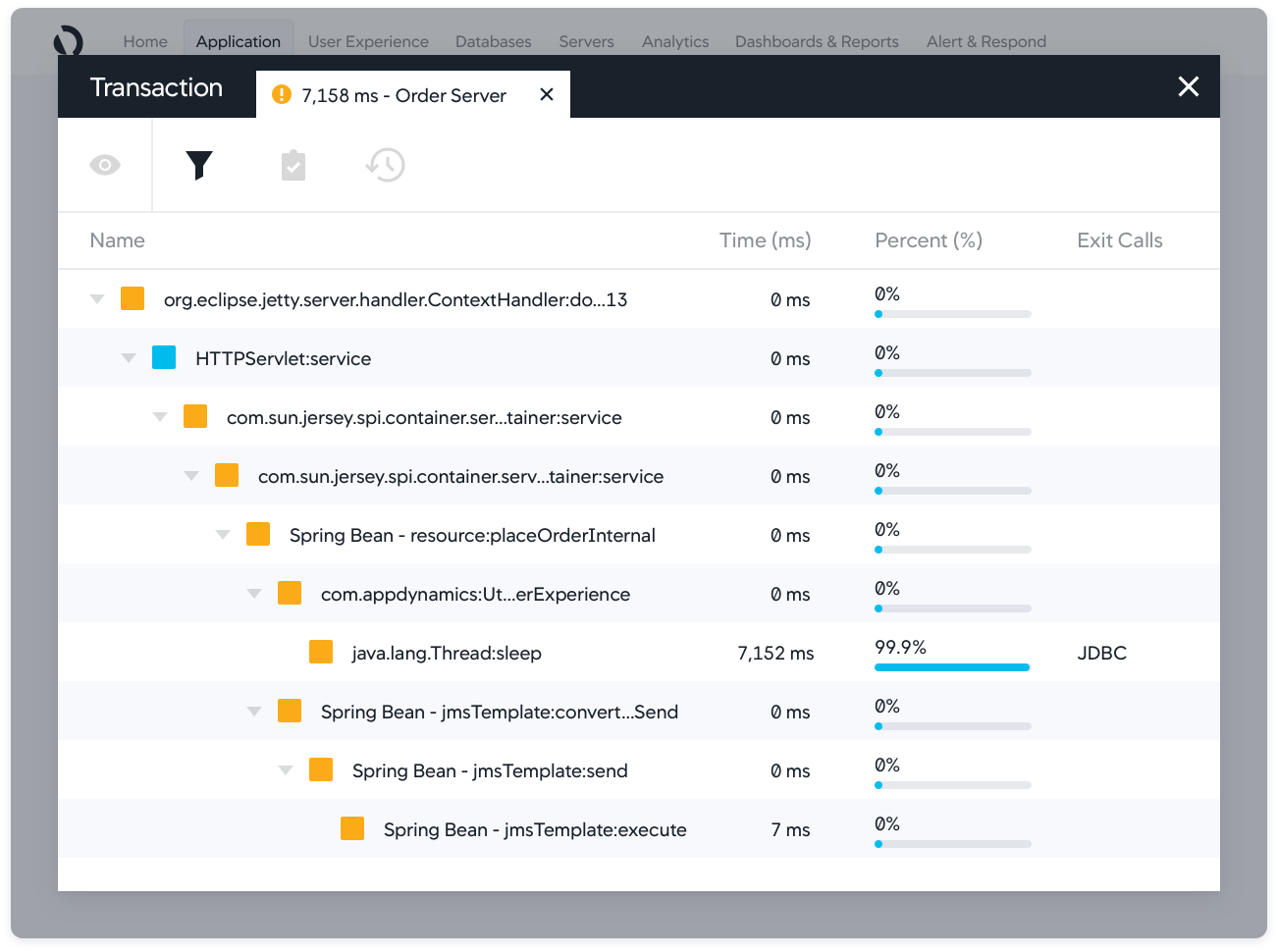
Task: Click the 99.9% progress bar
Action: tap(951, 667)
